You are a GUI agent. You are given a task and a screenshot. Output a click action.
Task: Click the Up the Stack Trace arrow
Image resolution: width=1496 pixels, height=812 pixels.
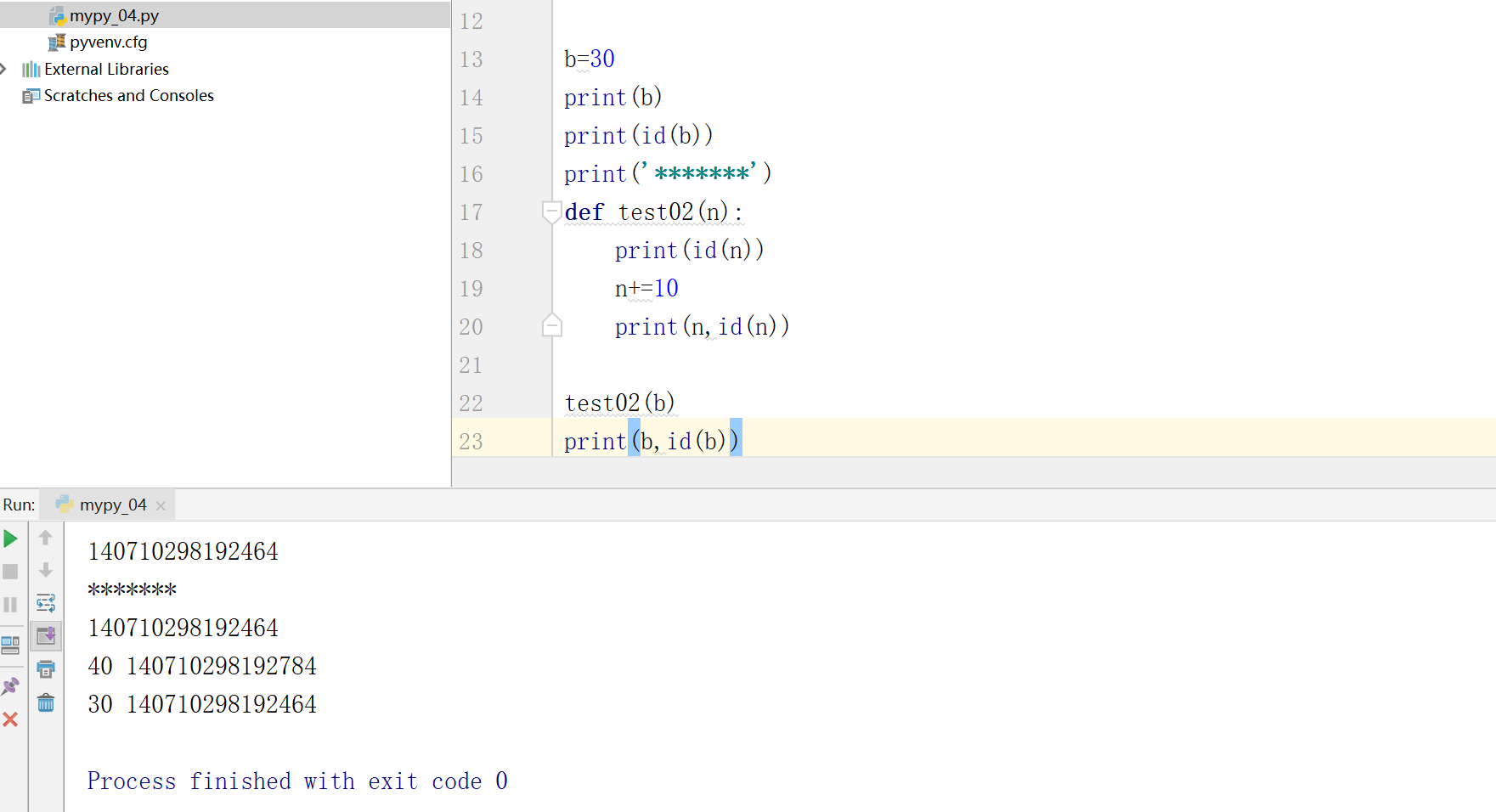click(x=46, y=538)
